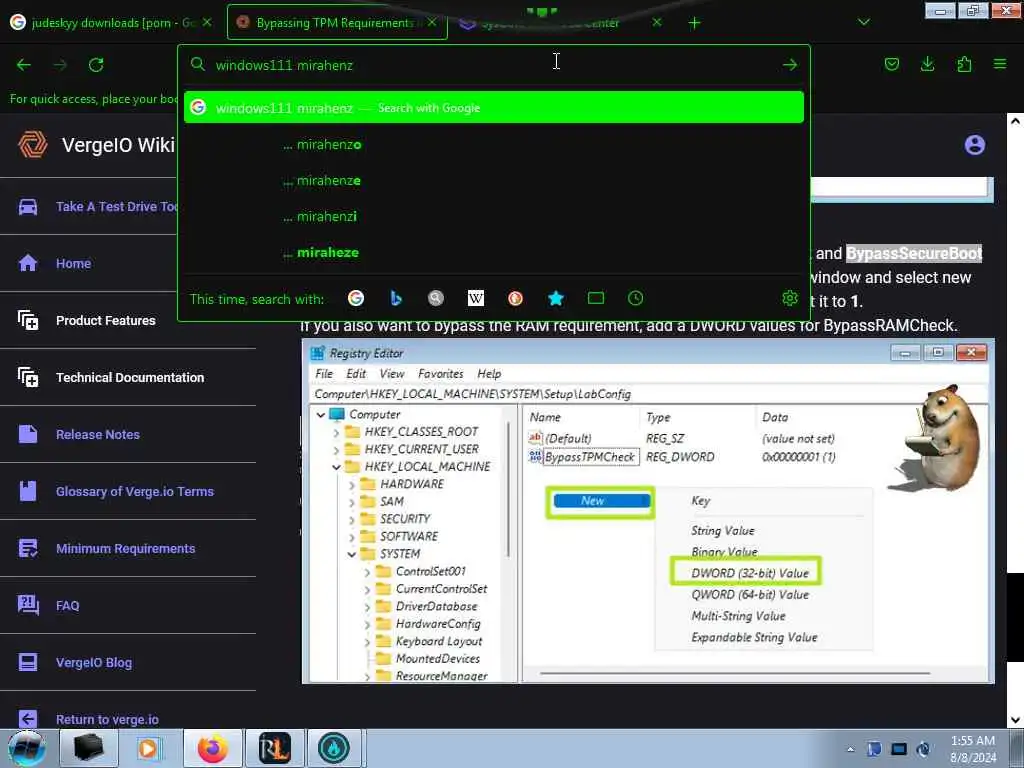Image resolution: width=1024 pixels, height=768 pixels.
Task: Close the third browser tab
Action: [657, 22]
